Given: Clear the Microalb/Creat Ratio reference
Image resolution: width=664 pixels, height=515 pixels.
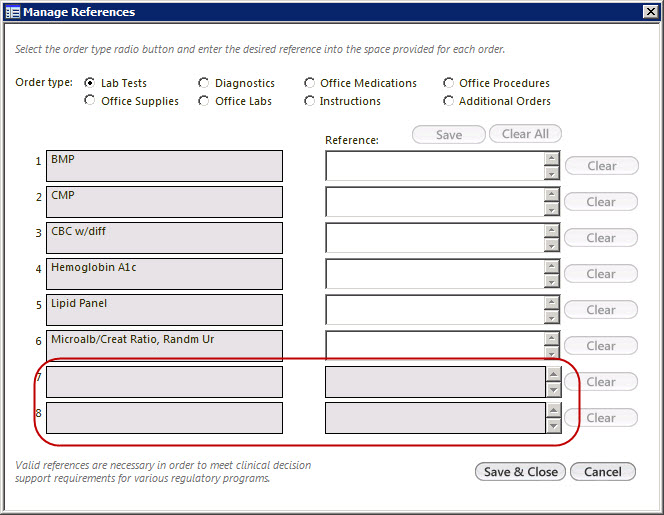Looking at the screenshot, I should point(601,346).
